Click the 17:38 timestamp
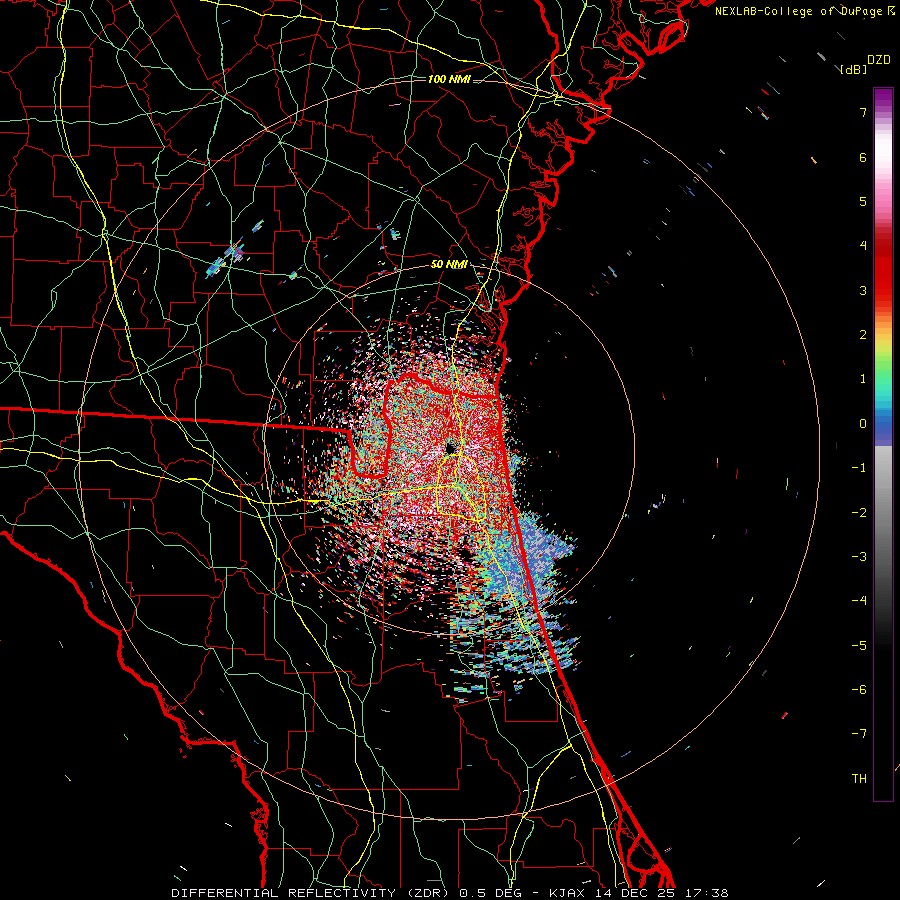 coord(709,893)
